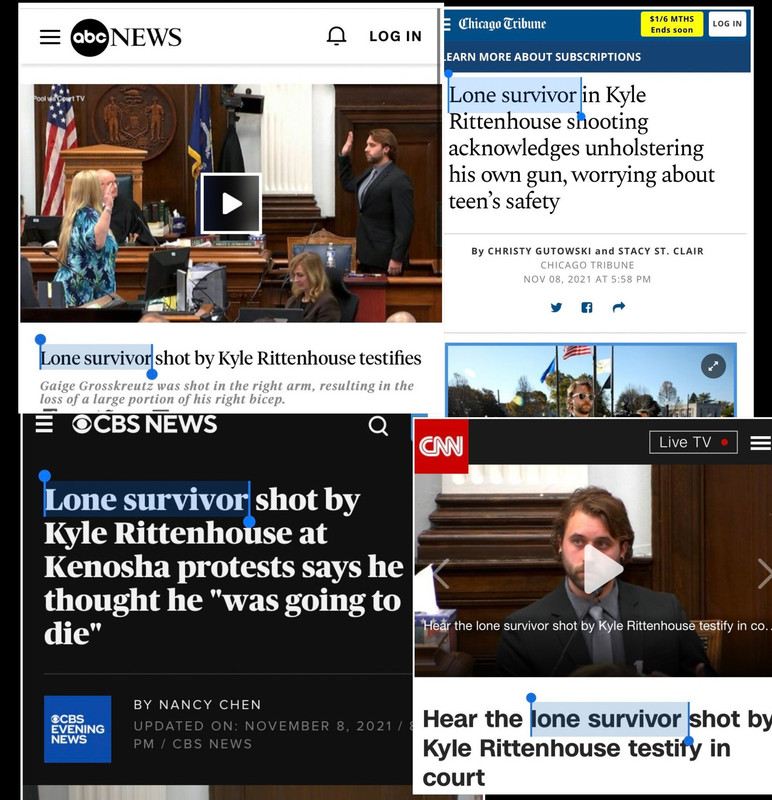772x800 pixels.
Task: Go to next CNN video with right chevron
Action: point(764,573)
